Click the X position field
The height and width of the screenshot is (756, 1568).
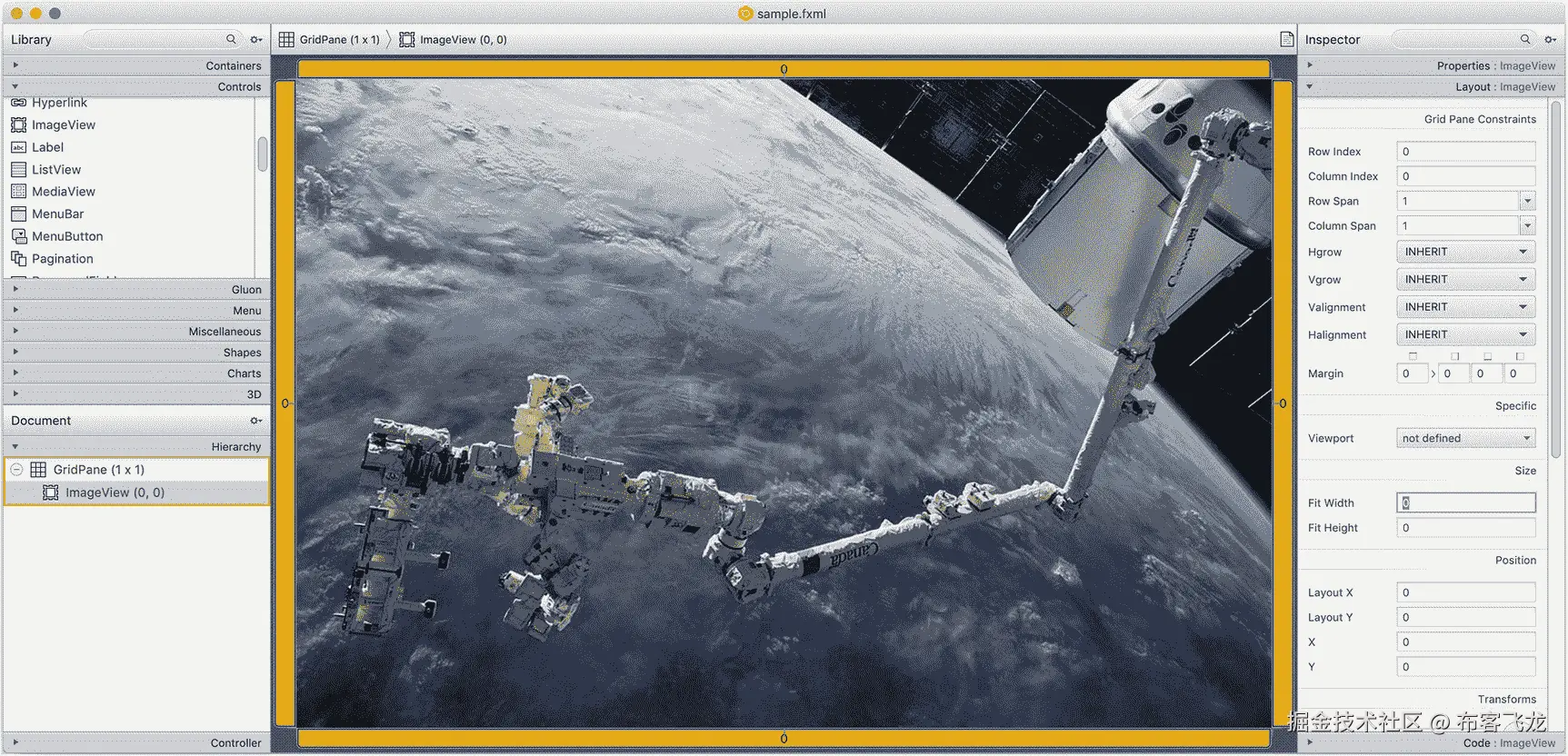[1466, 642]
